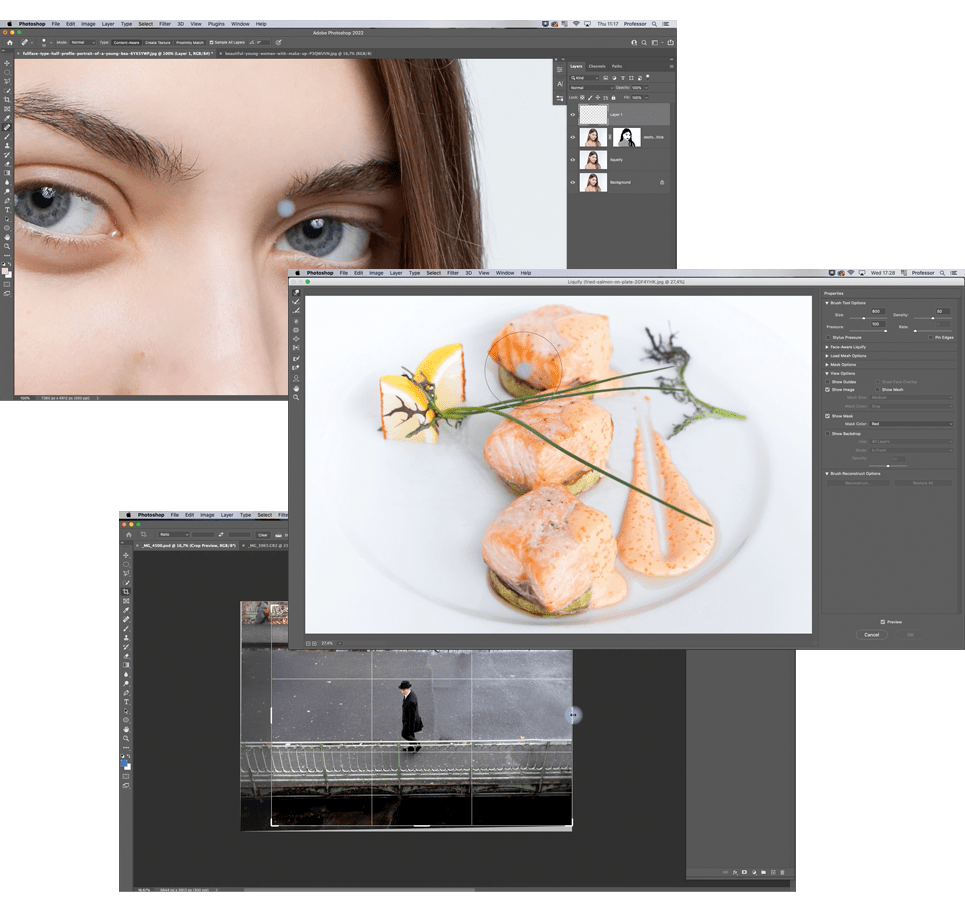The width and height of the screenshot is (965, 911).
Task: Hide the liquify layer with its eye icon
Action: (572, 159)
